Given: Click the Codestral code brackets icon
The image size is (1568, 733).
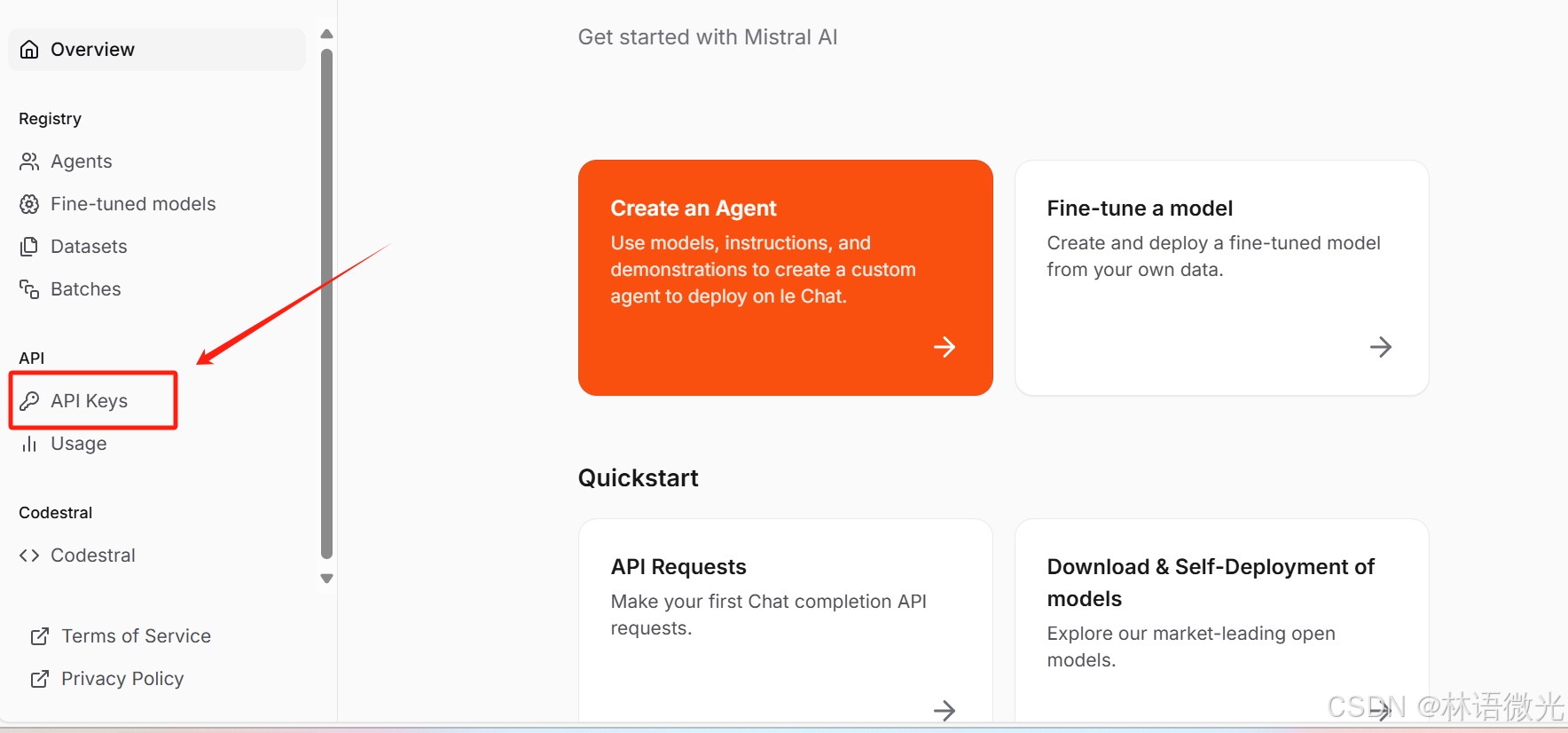Looking at the screenshot, I should pos(29,556).
